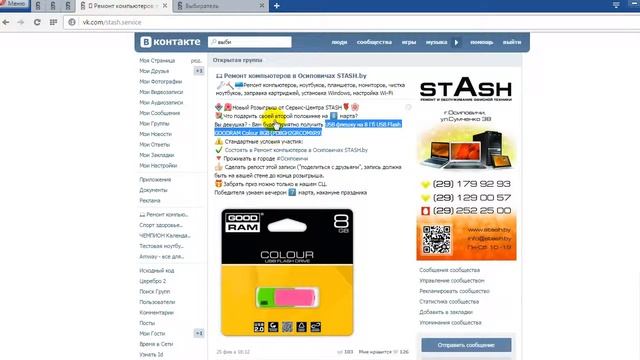This screenshot has width=640, height=360.
Task: Open музыка in the top navigation
Action: [x=436, y=42]
